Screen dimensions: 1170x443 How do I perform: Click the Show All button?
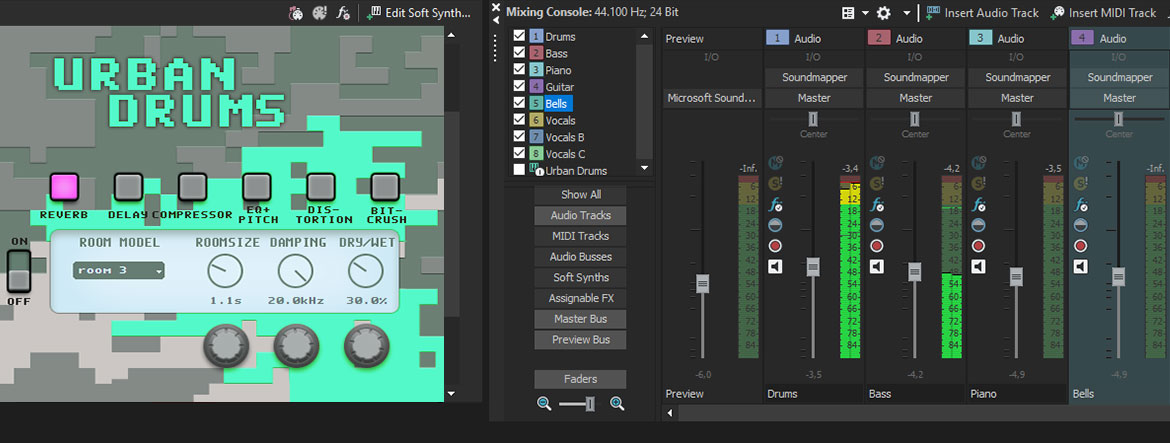581,194
